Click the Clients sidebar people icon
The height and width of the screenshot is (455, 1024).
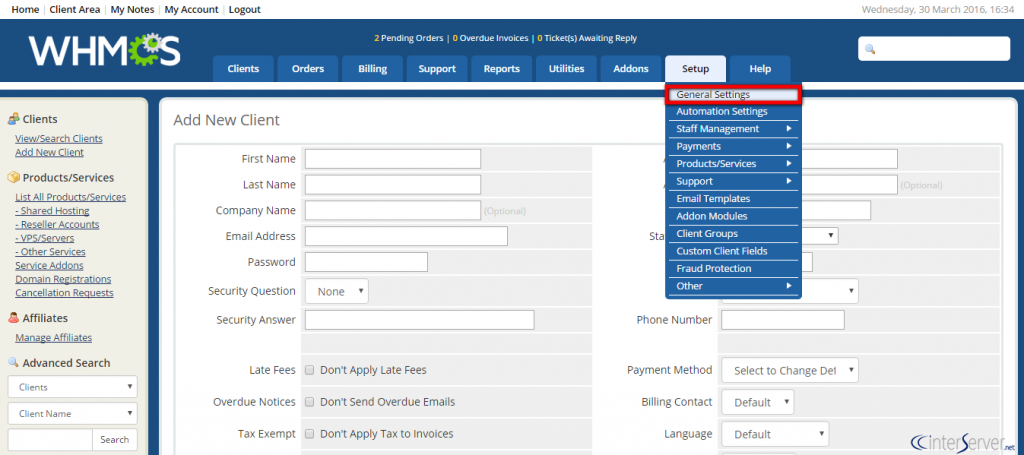point(13,119)
